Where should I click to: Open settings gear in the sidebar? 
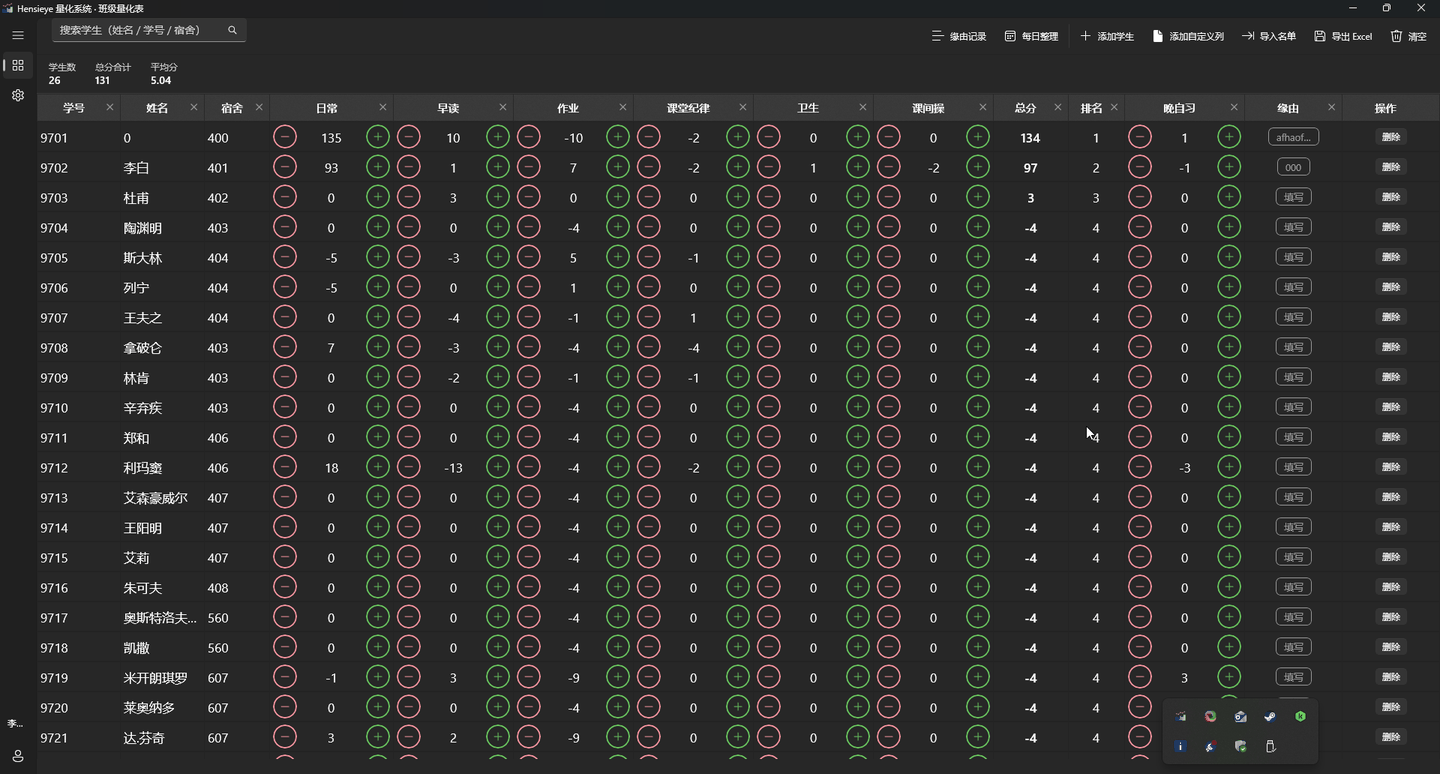(x=17, y=95)
